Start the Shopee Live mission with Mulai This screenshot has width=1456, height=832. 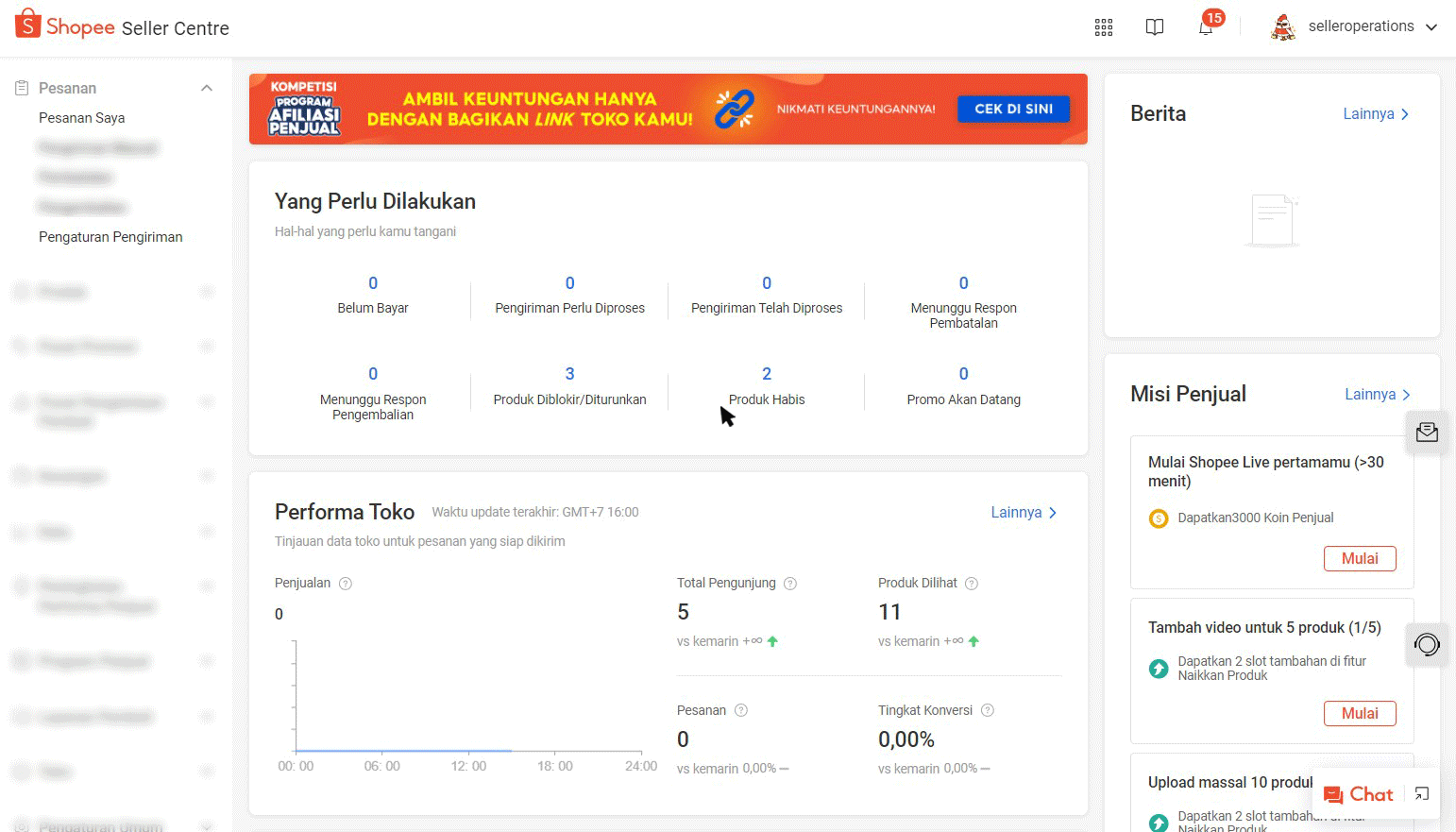pyautogui.click(x=1359, y=558)
